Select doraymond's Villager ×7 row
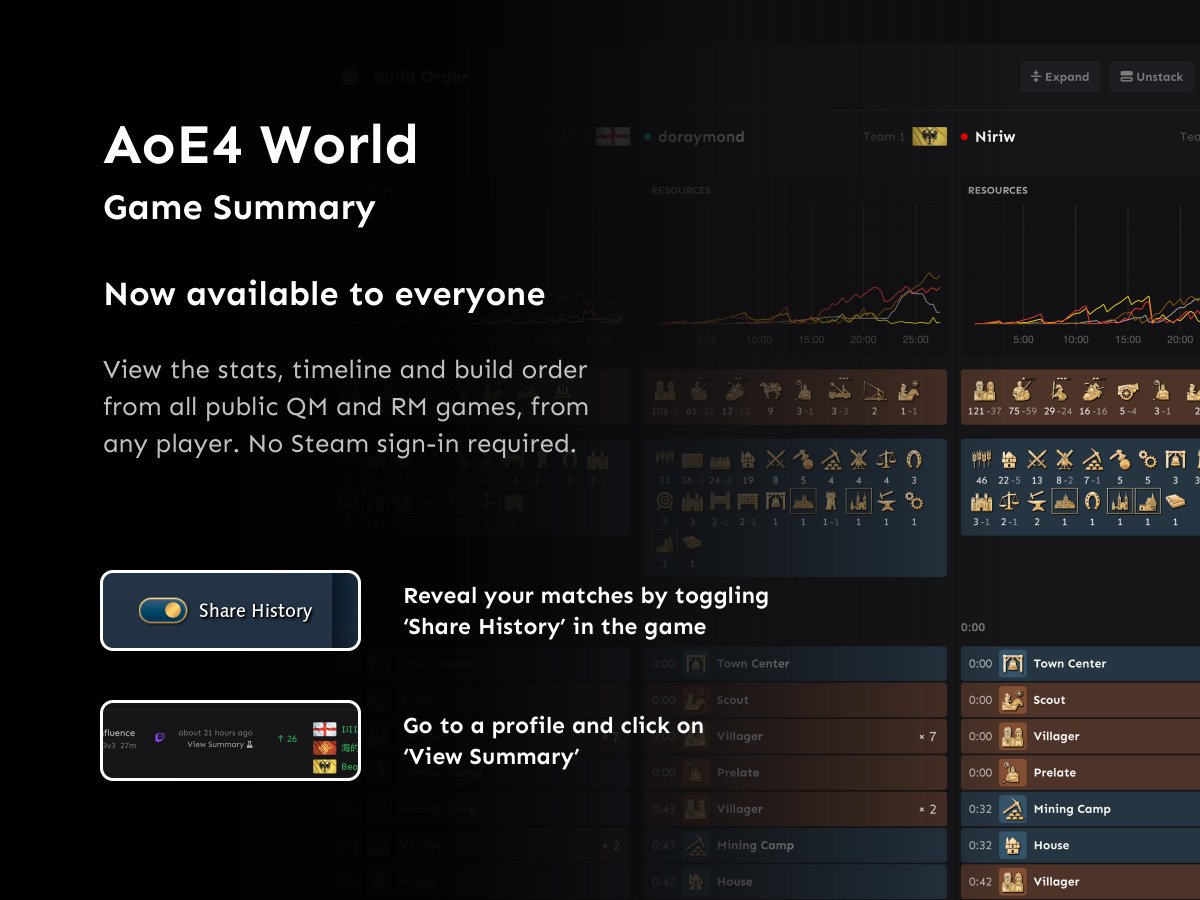 [795, 736]
